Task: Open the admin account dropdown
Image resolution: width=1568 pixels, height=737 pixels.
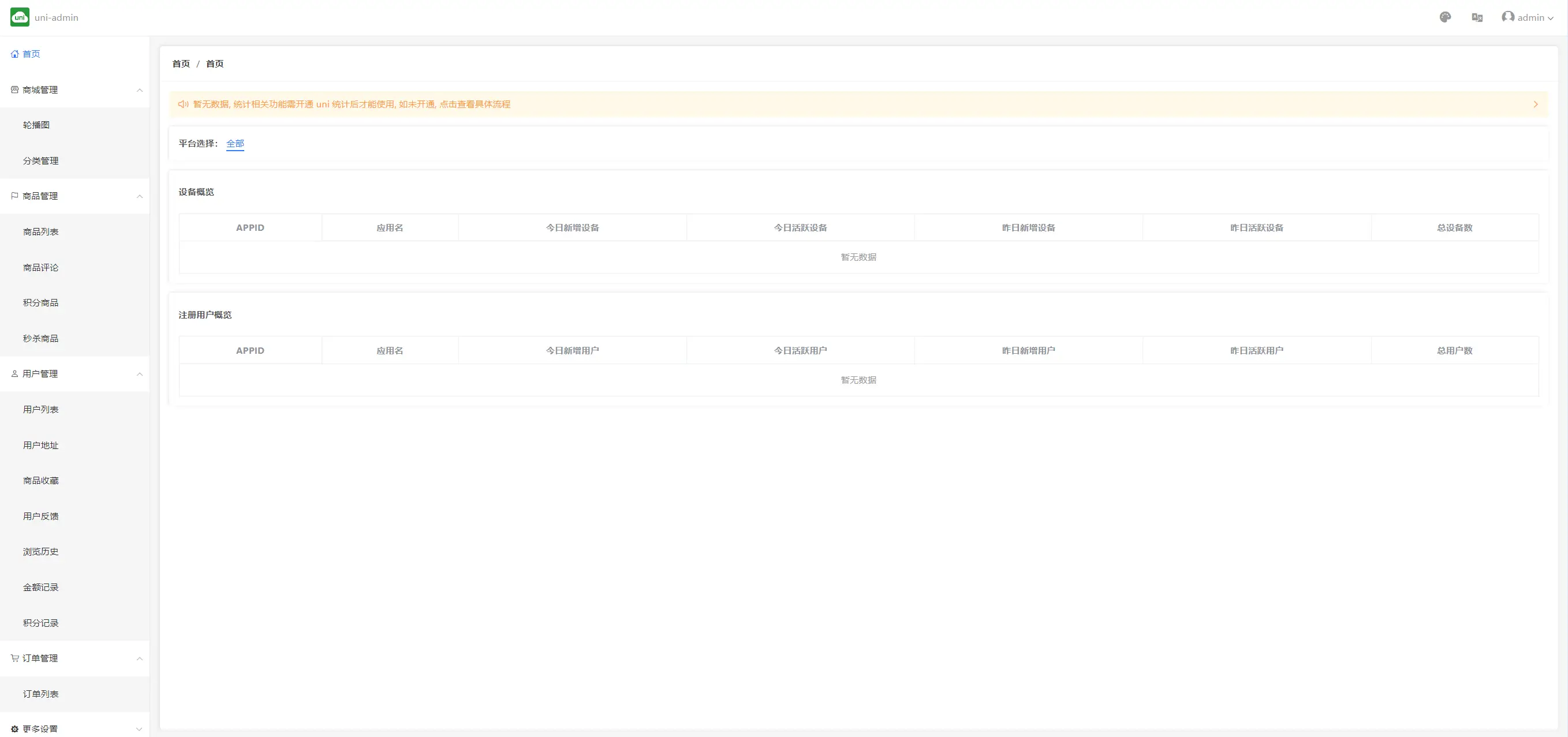Action: coord(1528,18)
